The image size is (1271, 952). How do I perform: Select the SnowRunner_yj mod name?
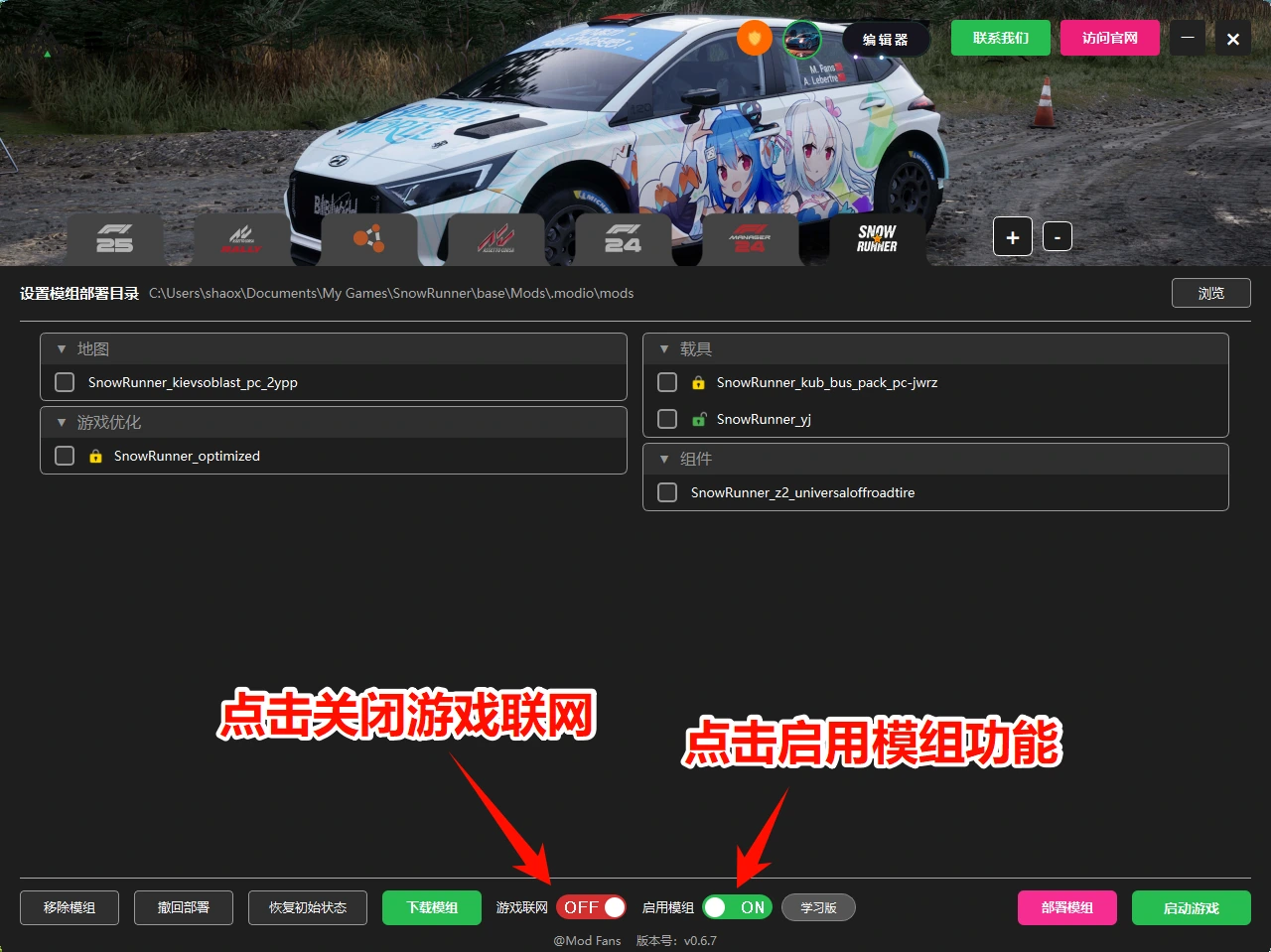pyautogui.click(x=764, y=419)
